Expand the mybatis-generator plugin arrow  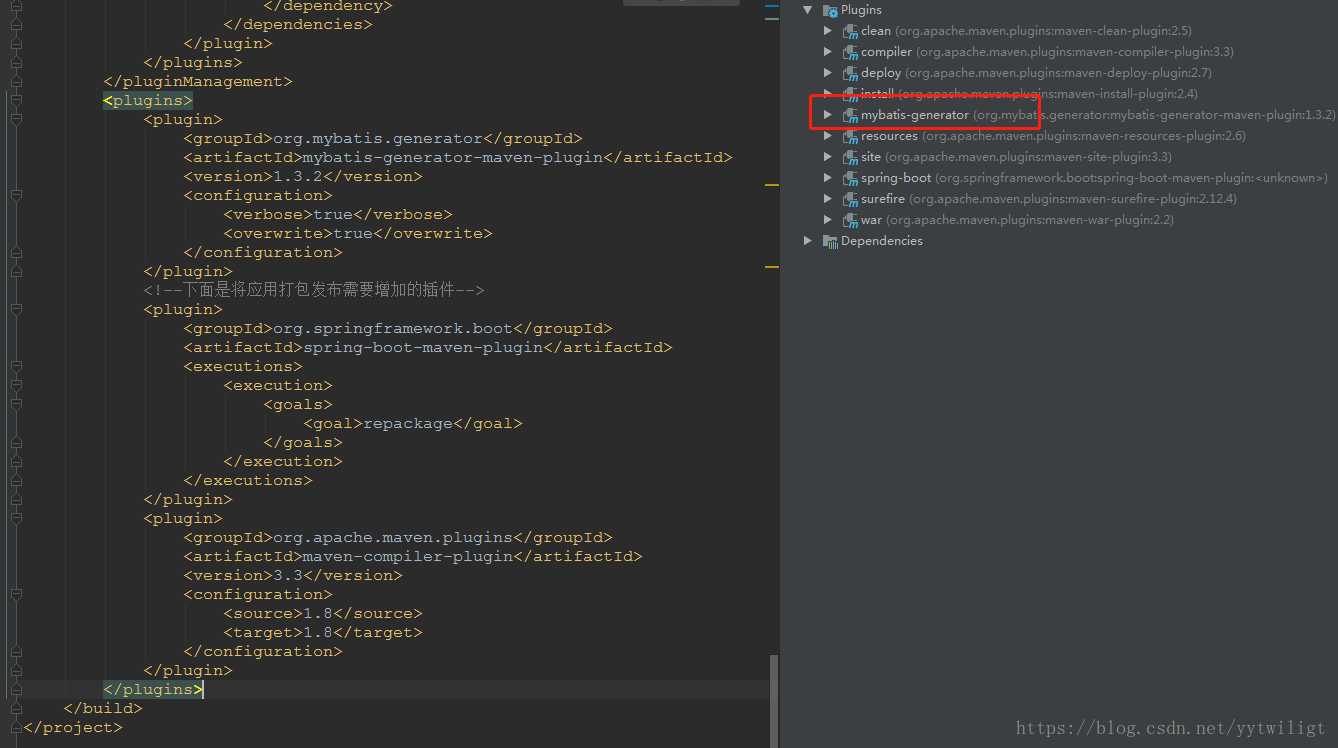point(827,115)
